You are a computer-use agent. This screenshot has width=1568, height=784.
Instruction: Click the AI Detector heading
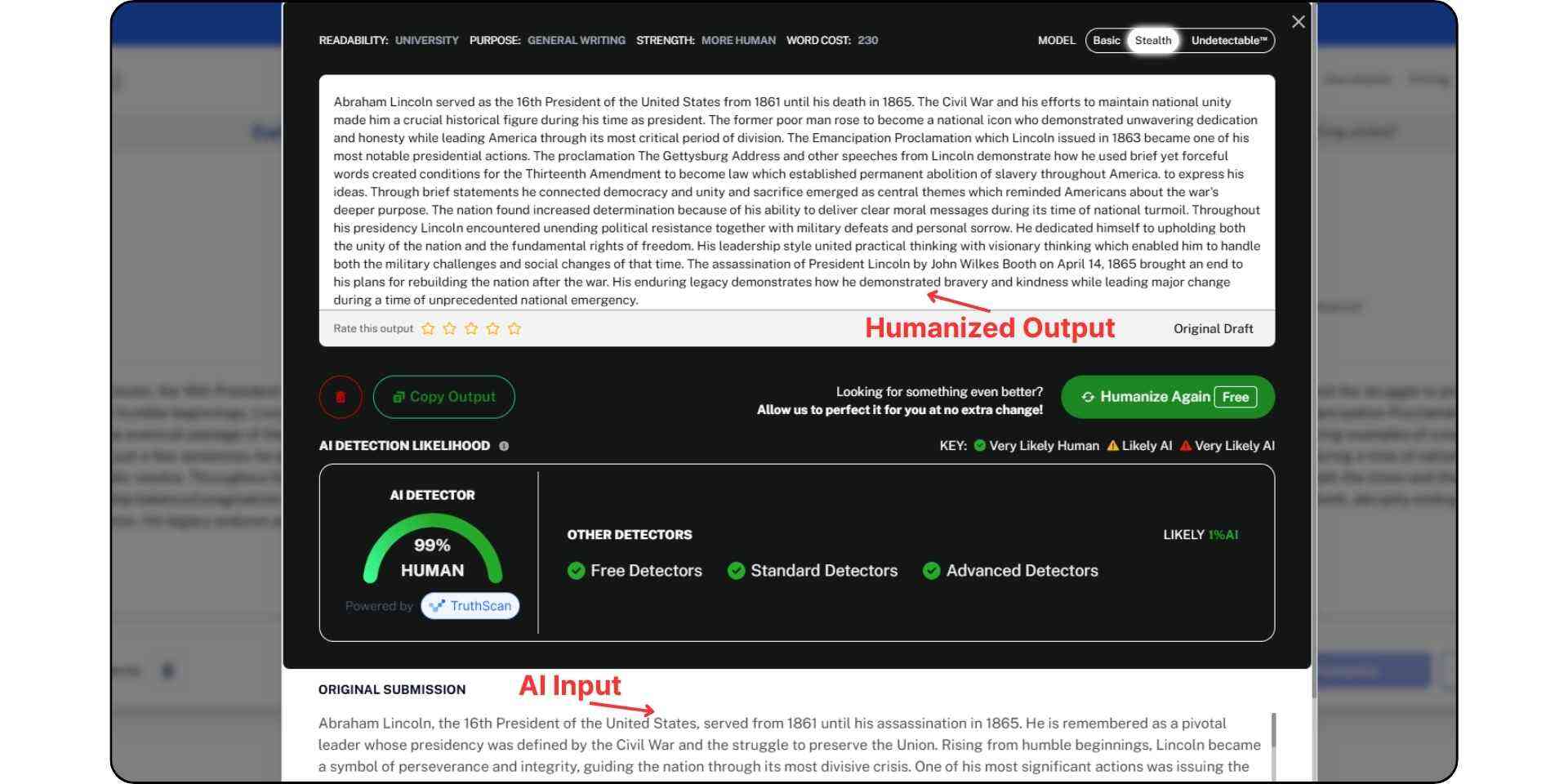click(x=432, y=495)
